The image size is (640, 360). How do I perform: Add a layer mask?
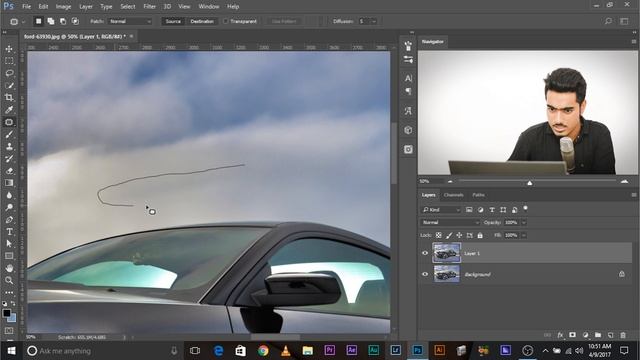coord(573,335)
